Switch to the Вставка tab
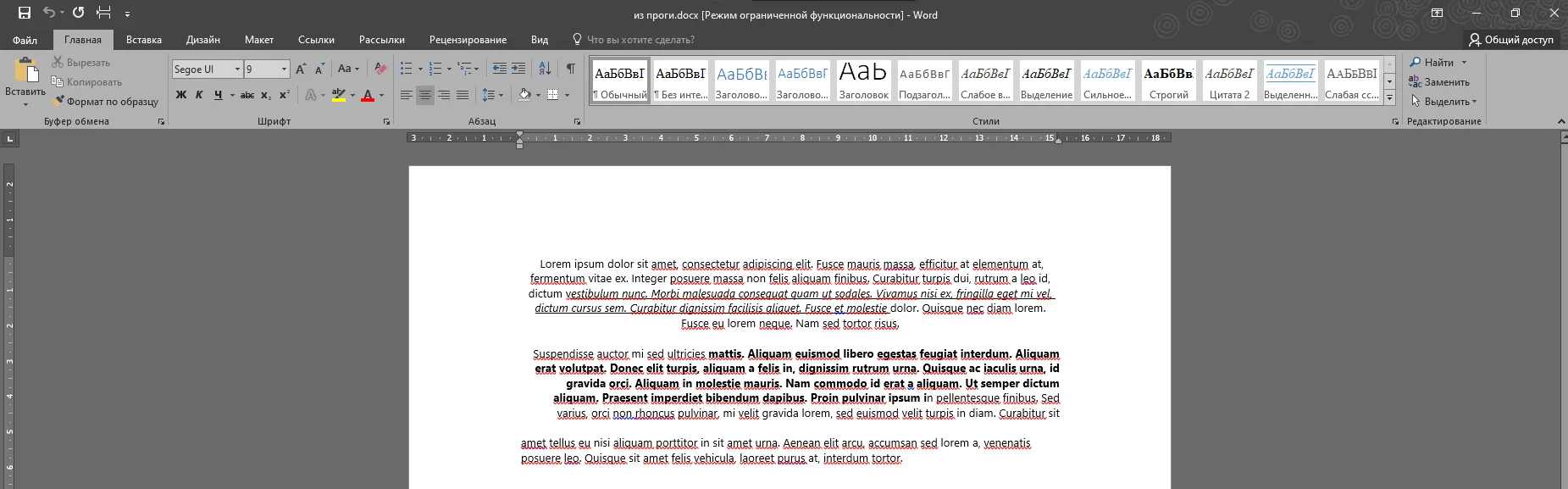 click(144, 40)
